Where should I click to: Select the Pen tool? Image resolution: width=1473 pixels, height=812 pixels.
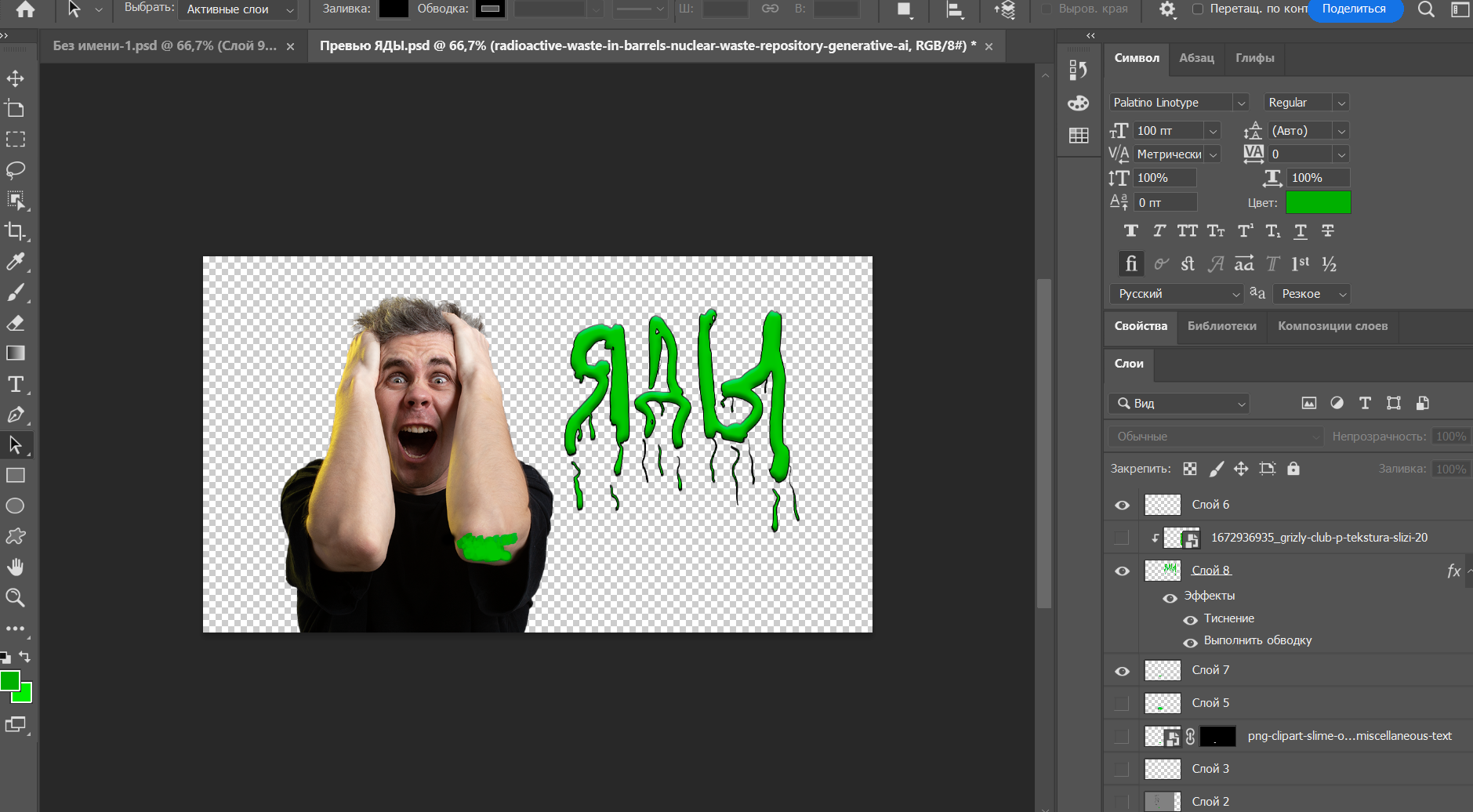[x=15, y=415]
